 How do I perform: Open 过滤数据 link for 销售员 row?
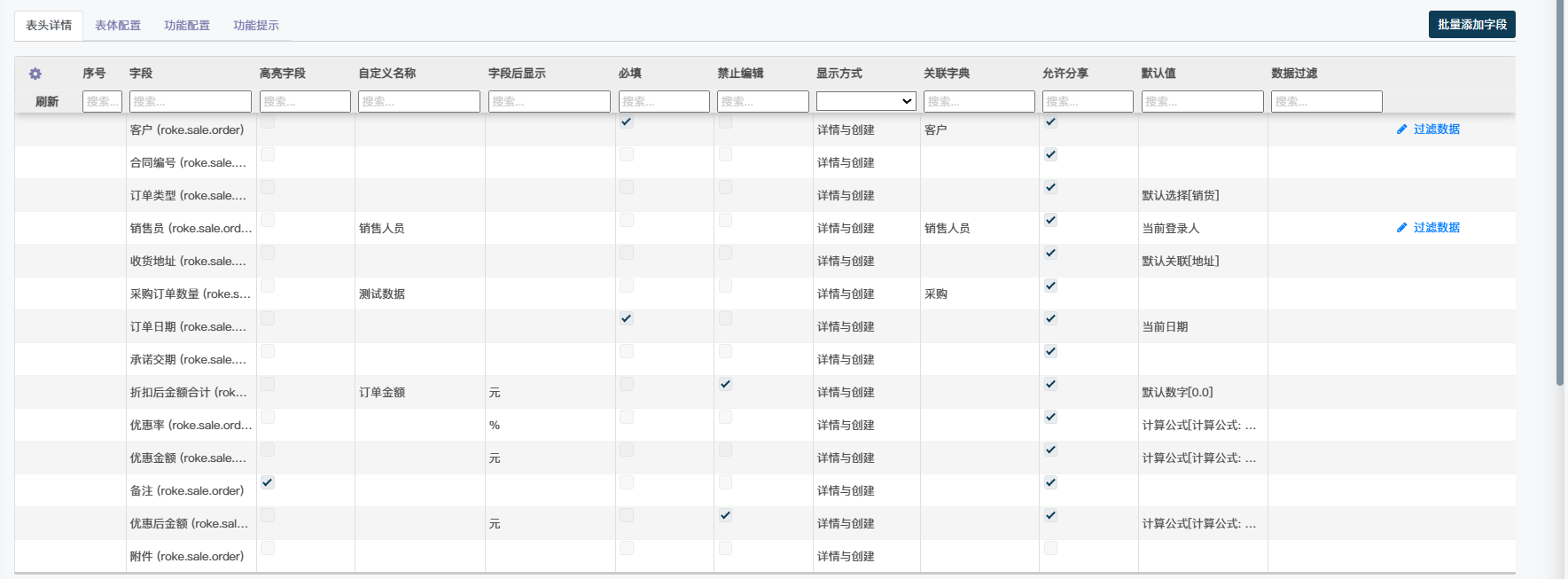click(x=1436, y=228)
